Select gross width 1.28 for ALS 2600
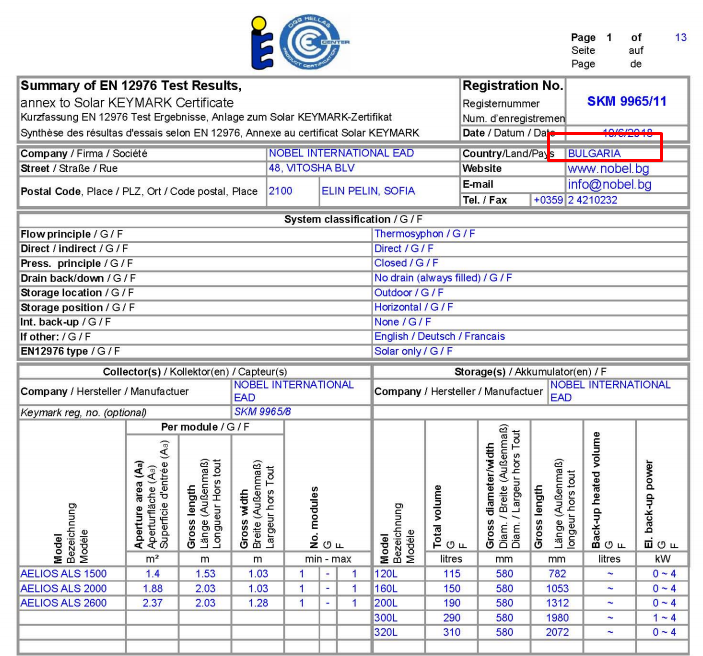 pos(258,603)
